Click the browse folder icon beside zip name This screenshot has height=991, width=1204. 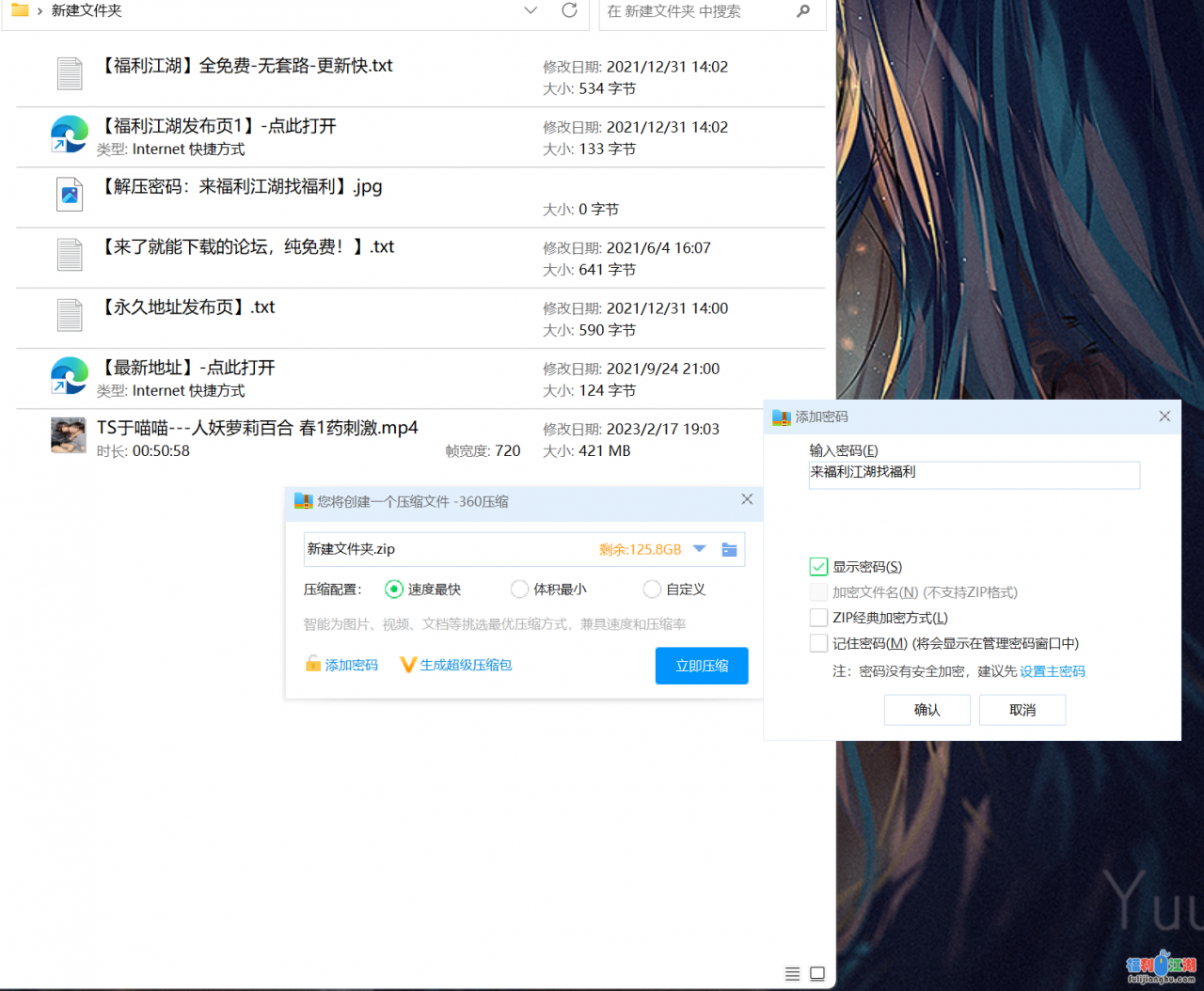(x=729, y=550)
